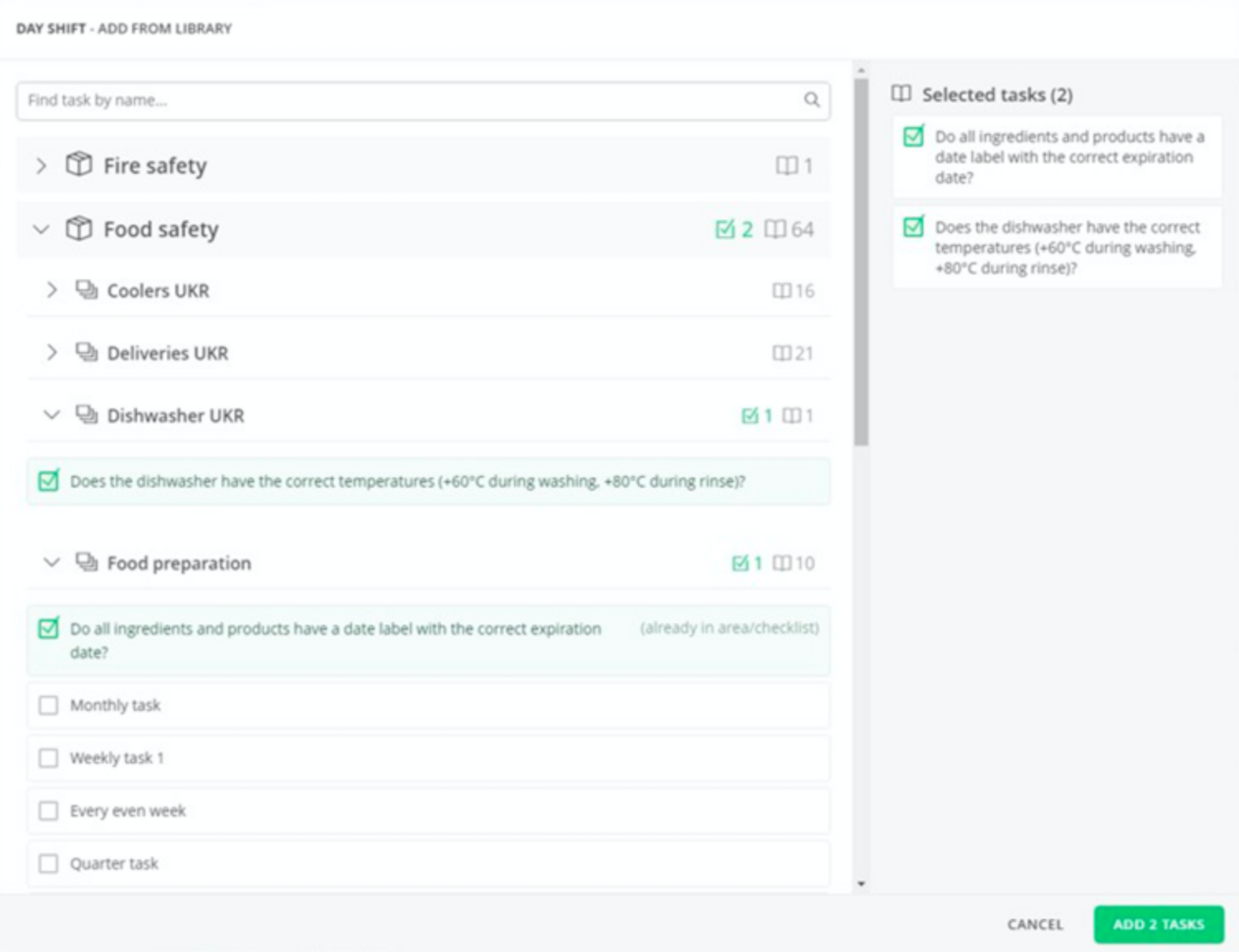
Task: Click the task list scrollbar thumb
Action: pos(861,261)
